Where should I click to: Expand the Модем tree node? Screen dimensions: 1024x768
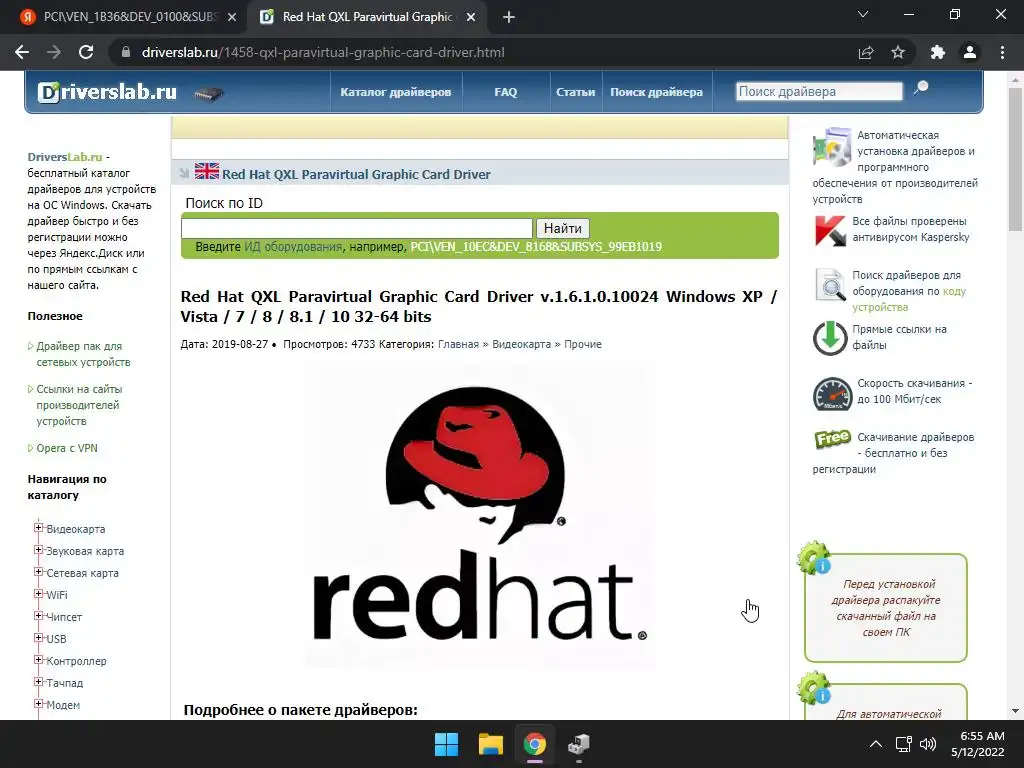(x=39, y=703)
